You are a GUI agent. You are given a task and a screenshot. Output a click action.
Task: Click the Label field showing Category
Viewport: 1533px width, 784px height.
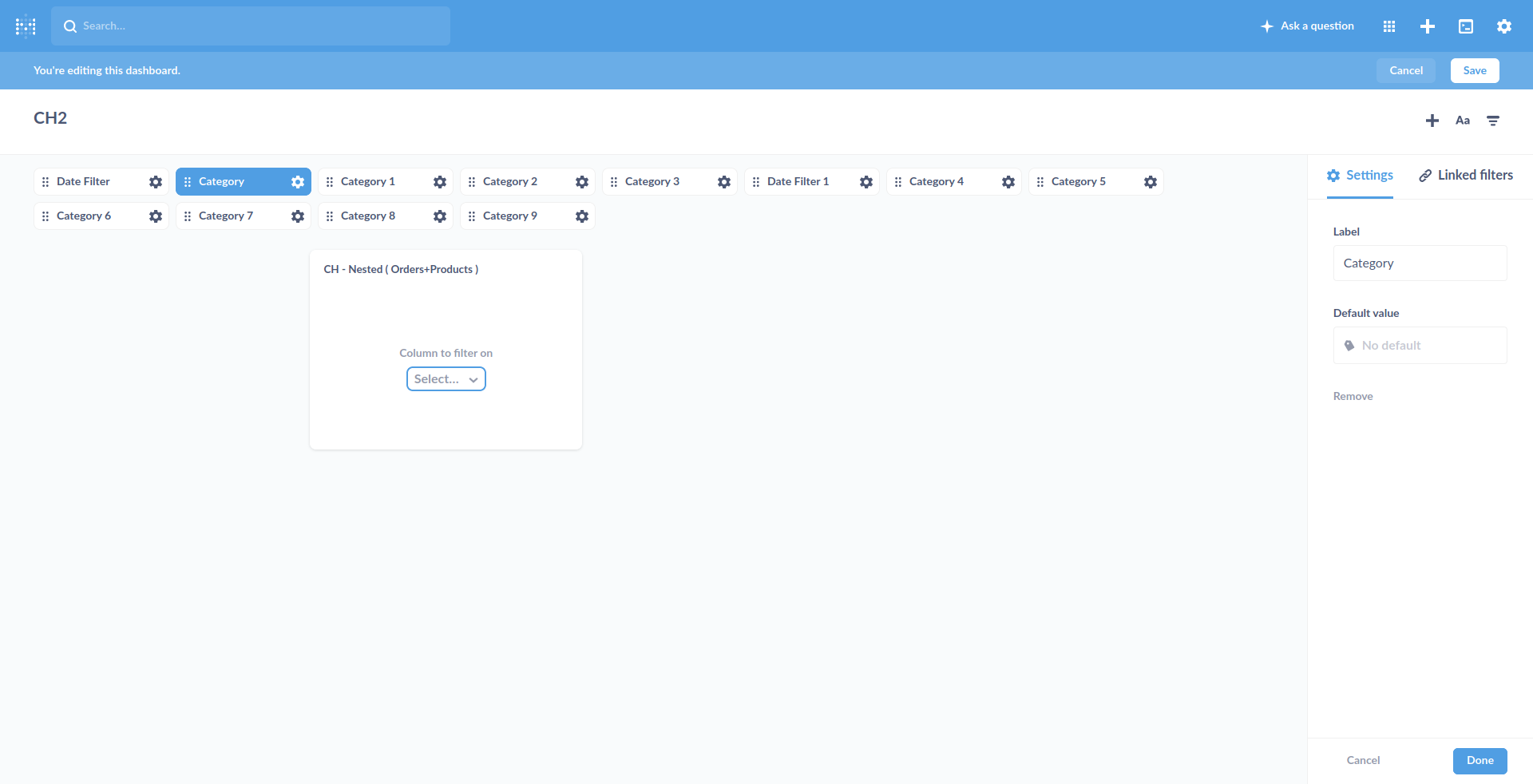(1420, 263)
